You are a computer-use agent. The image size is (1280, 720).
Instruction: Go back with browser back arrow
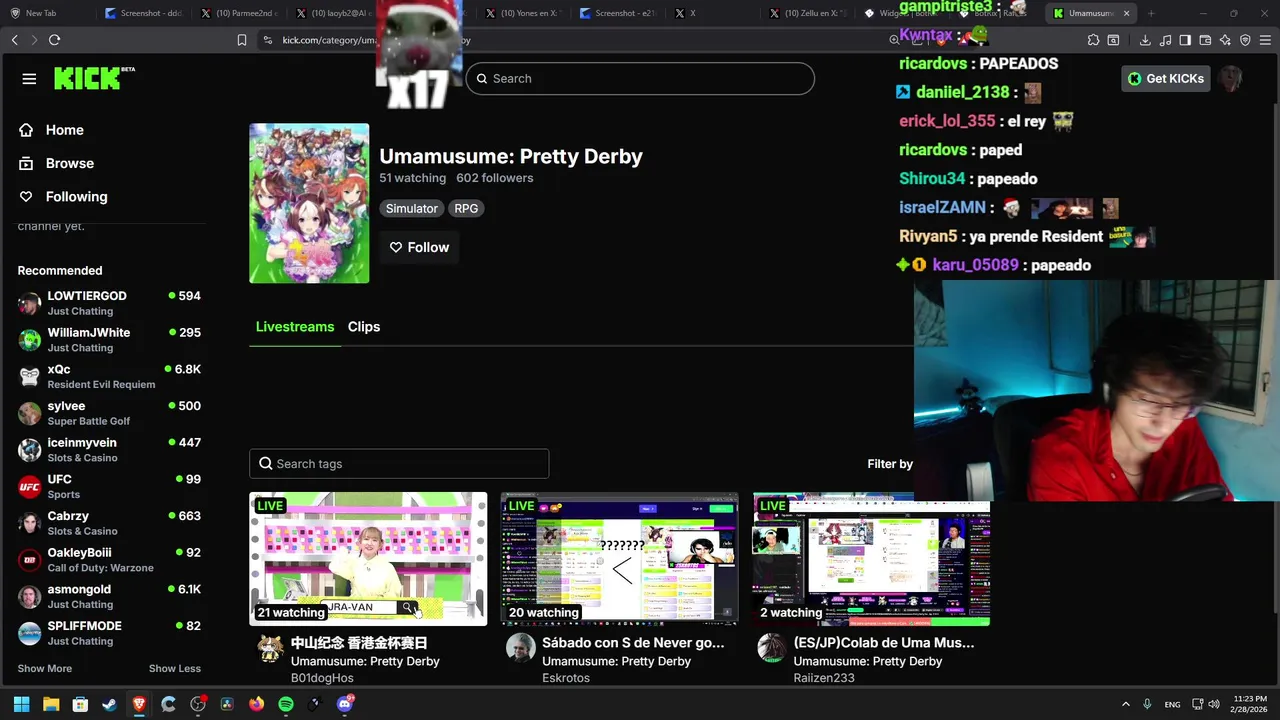(x=14, y=40)
